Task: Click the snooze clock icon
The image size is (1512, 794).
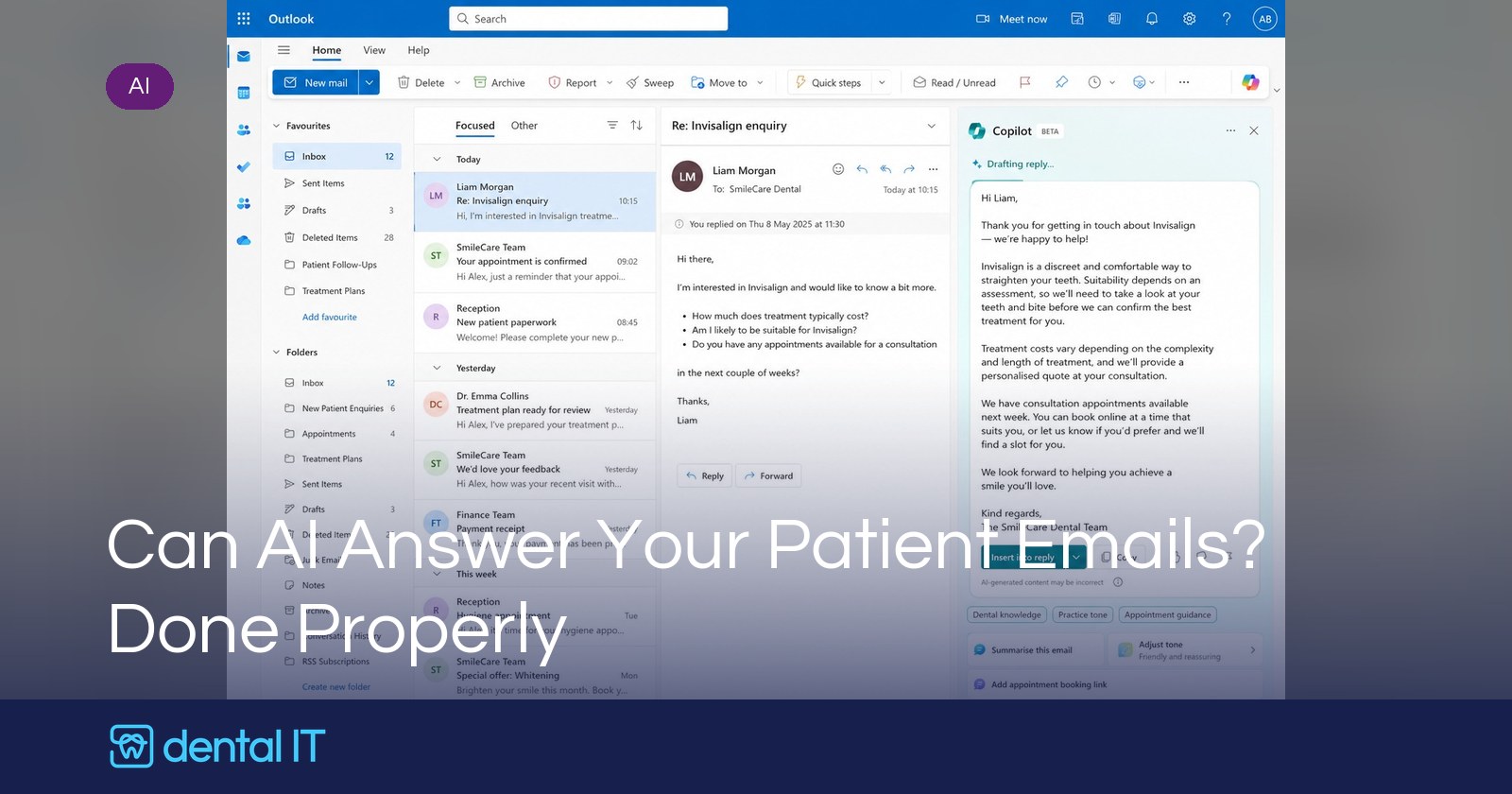Action: 1094,83
